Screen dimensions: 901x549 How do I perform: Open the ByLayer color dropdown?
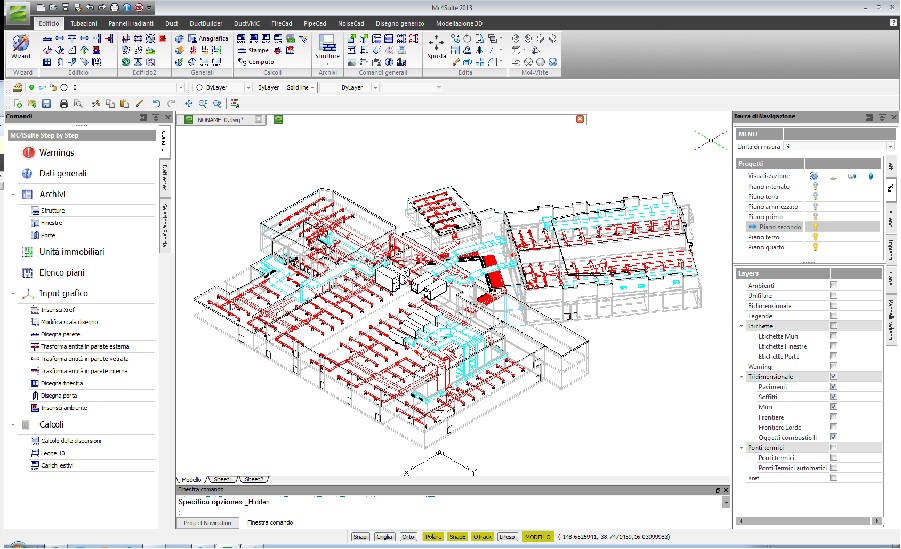(248, 87)
